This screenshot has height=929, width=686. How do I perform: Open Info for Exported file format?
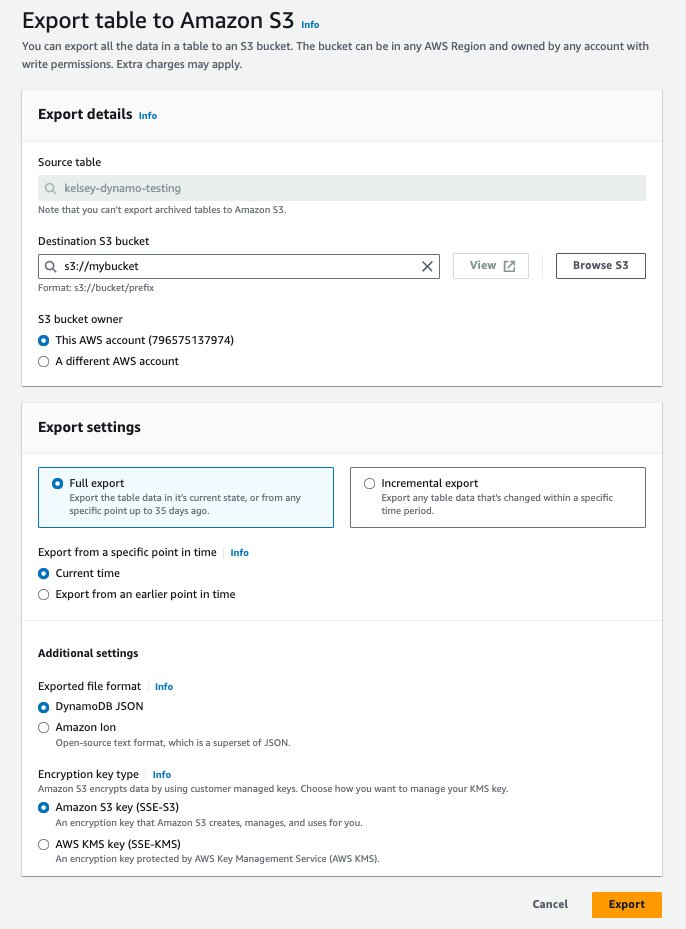click(x=163, y=686)
